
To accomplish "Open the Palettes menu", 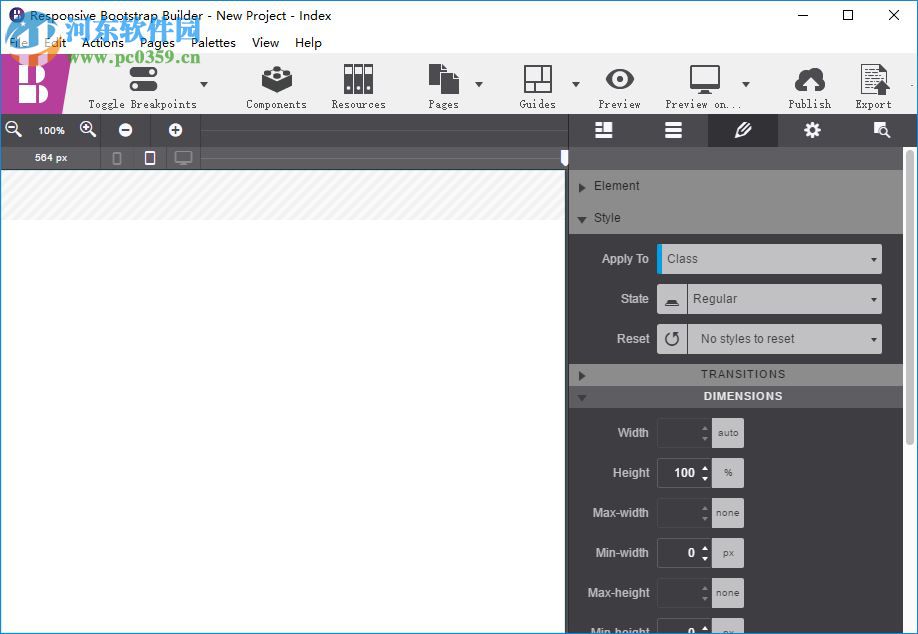I will 213,43.
